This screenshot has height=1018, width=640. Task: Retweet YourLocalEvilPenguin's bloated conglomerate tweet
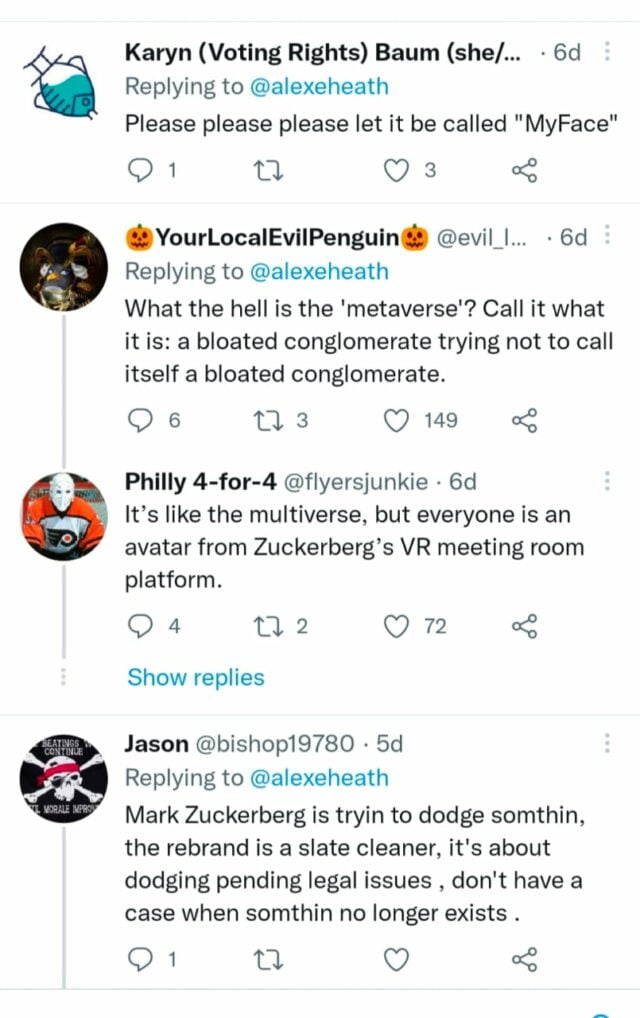point(270,421)
